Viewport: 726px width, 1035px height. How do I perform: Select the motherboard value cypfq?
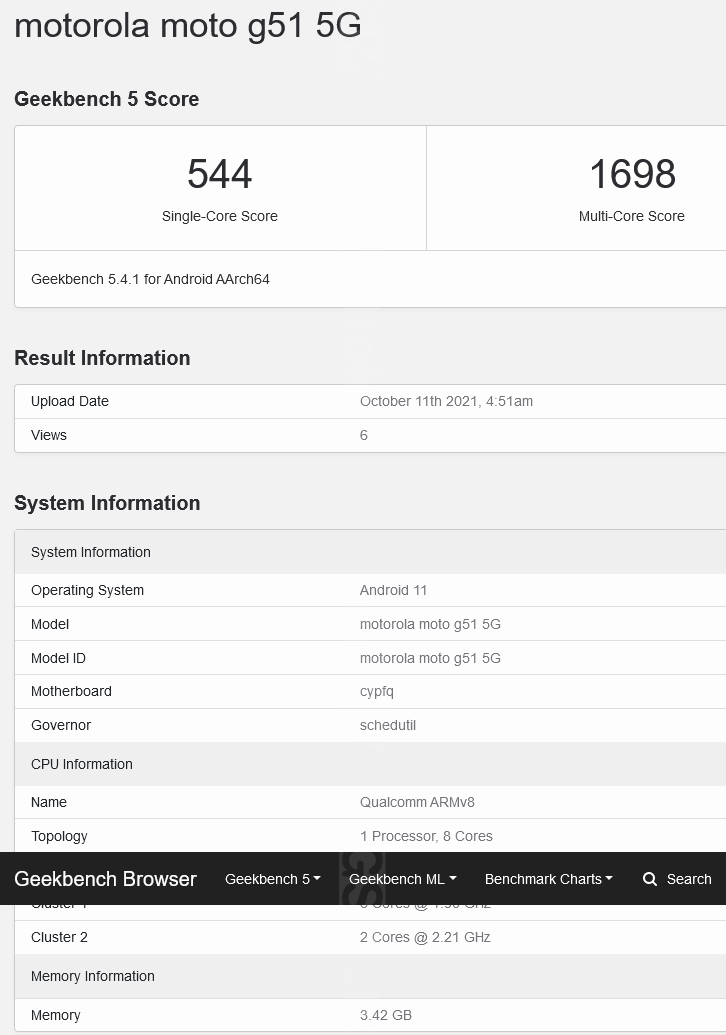(x=377, y=691)
